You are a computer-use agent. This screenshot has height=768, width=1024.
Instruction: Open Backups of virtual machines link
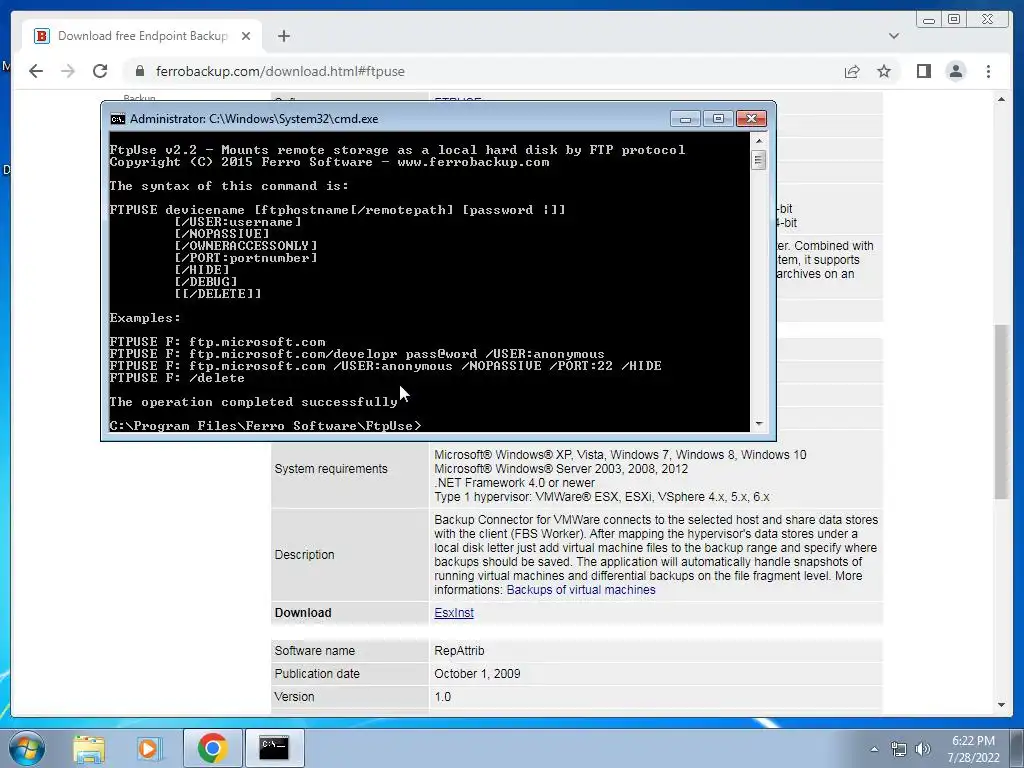581,590
